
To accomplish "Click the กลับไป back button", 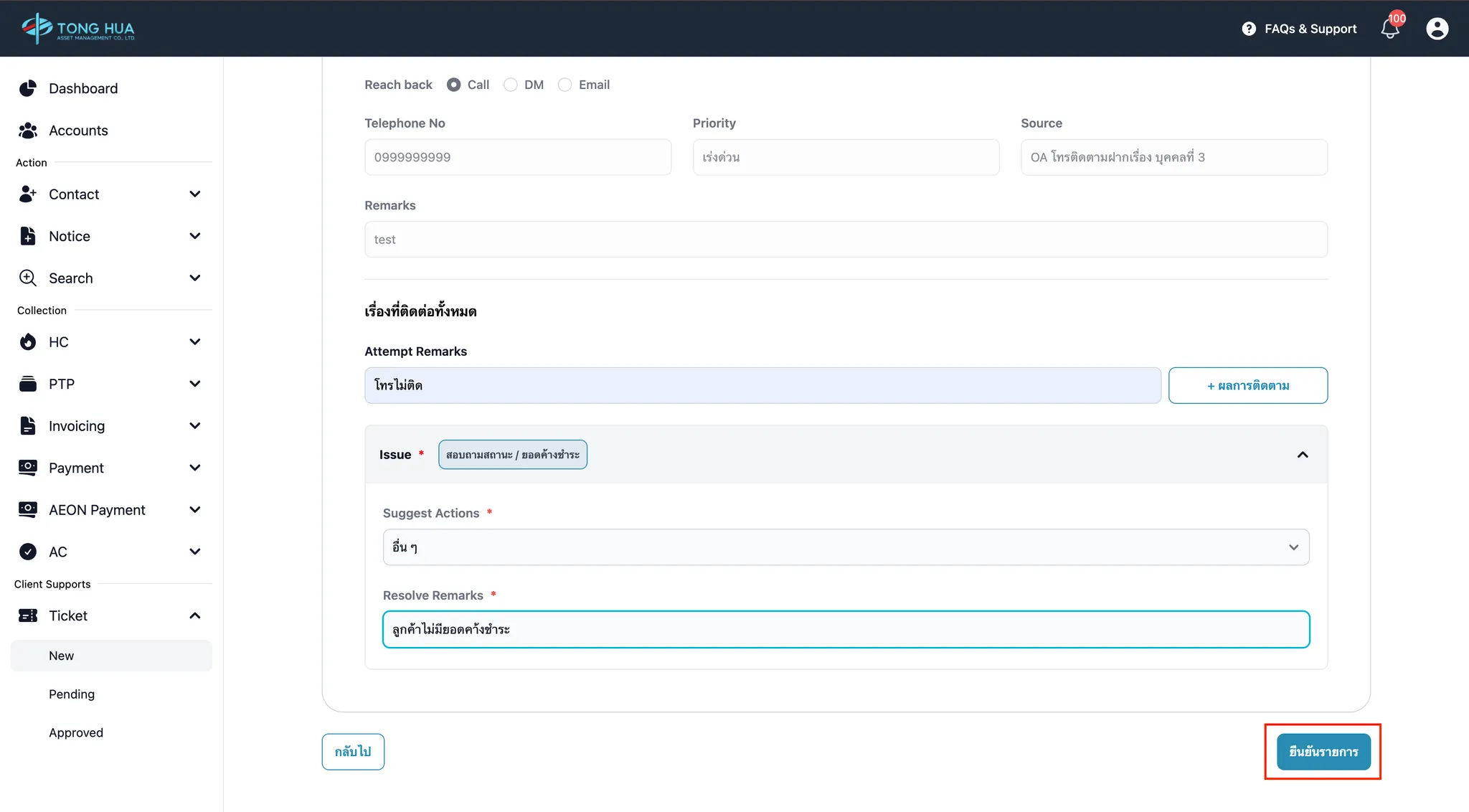I will (x=353, y=752).
